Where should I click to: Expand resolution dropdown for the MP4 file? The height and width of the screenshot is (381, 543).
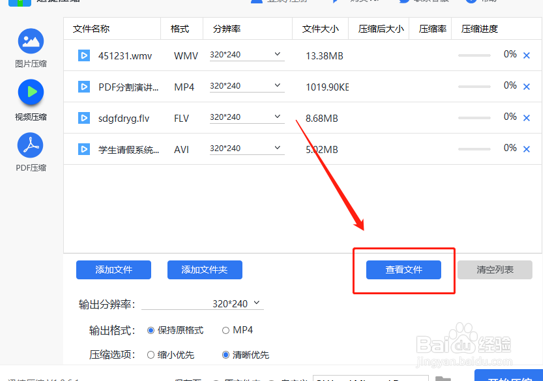277,85
